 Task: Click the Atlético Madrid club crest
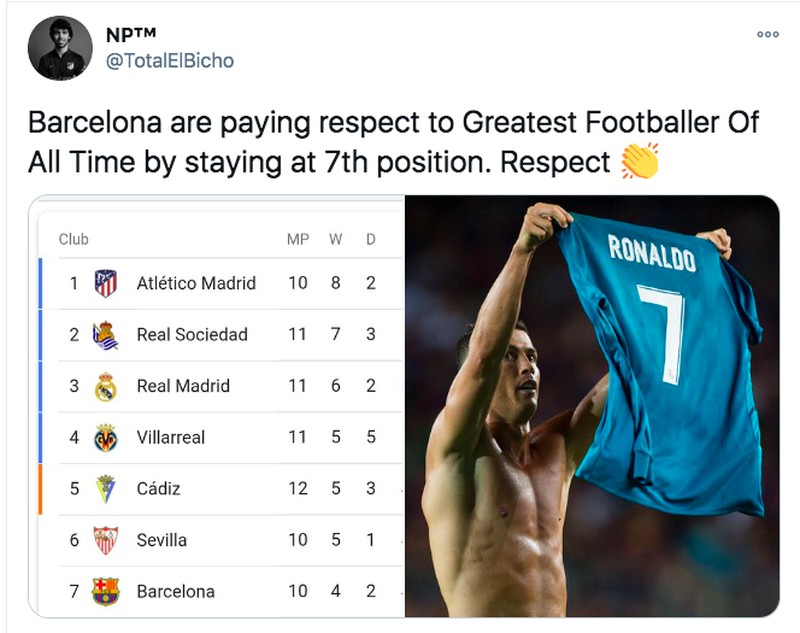coord(105,283)
